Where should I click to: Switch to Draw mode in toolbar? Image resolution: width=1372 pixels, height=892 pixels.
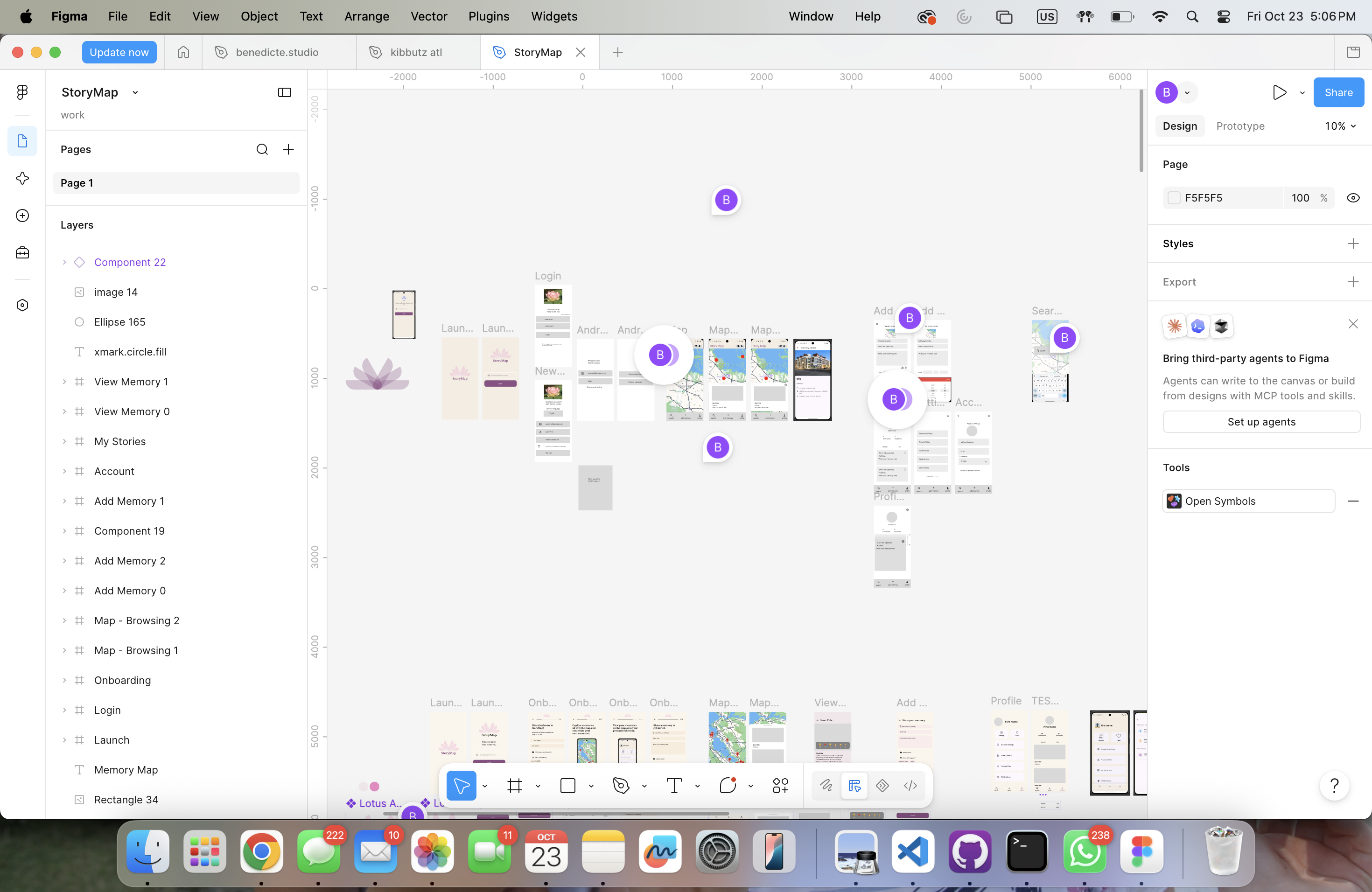tap(826, 785)
